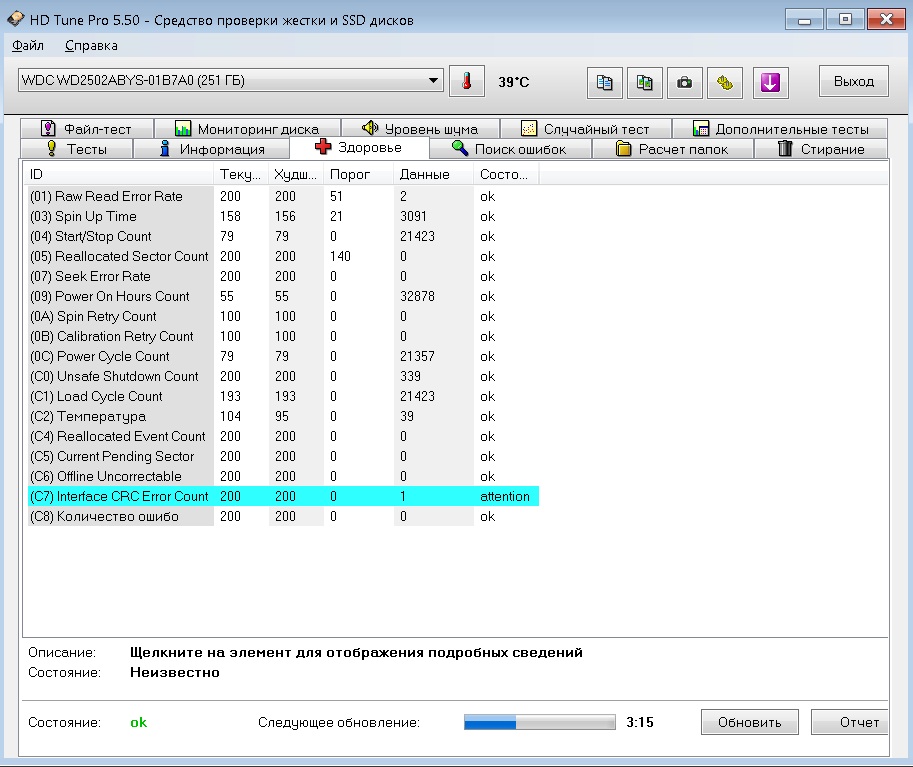The image size is (913, 767).
Task: Select the (0C) Power Cycle Count row
Action: pos(283,356)
